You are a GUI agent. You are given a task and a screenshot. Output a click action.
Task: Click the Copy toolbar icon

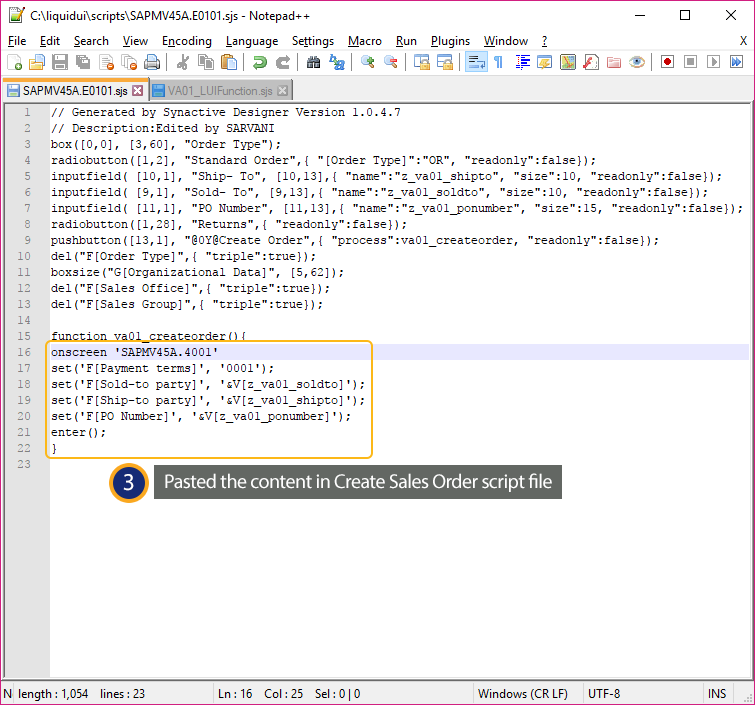pos(206,62)
